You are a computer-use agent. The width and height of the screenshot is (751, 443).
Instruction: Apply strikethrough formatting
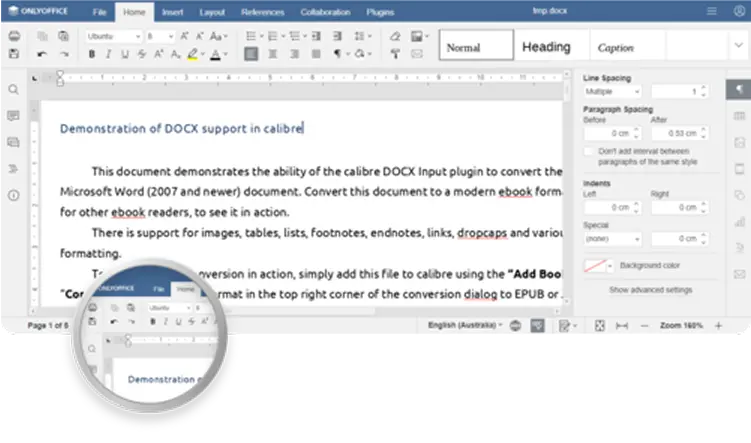(x=142, y=54)
